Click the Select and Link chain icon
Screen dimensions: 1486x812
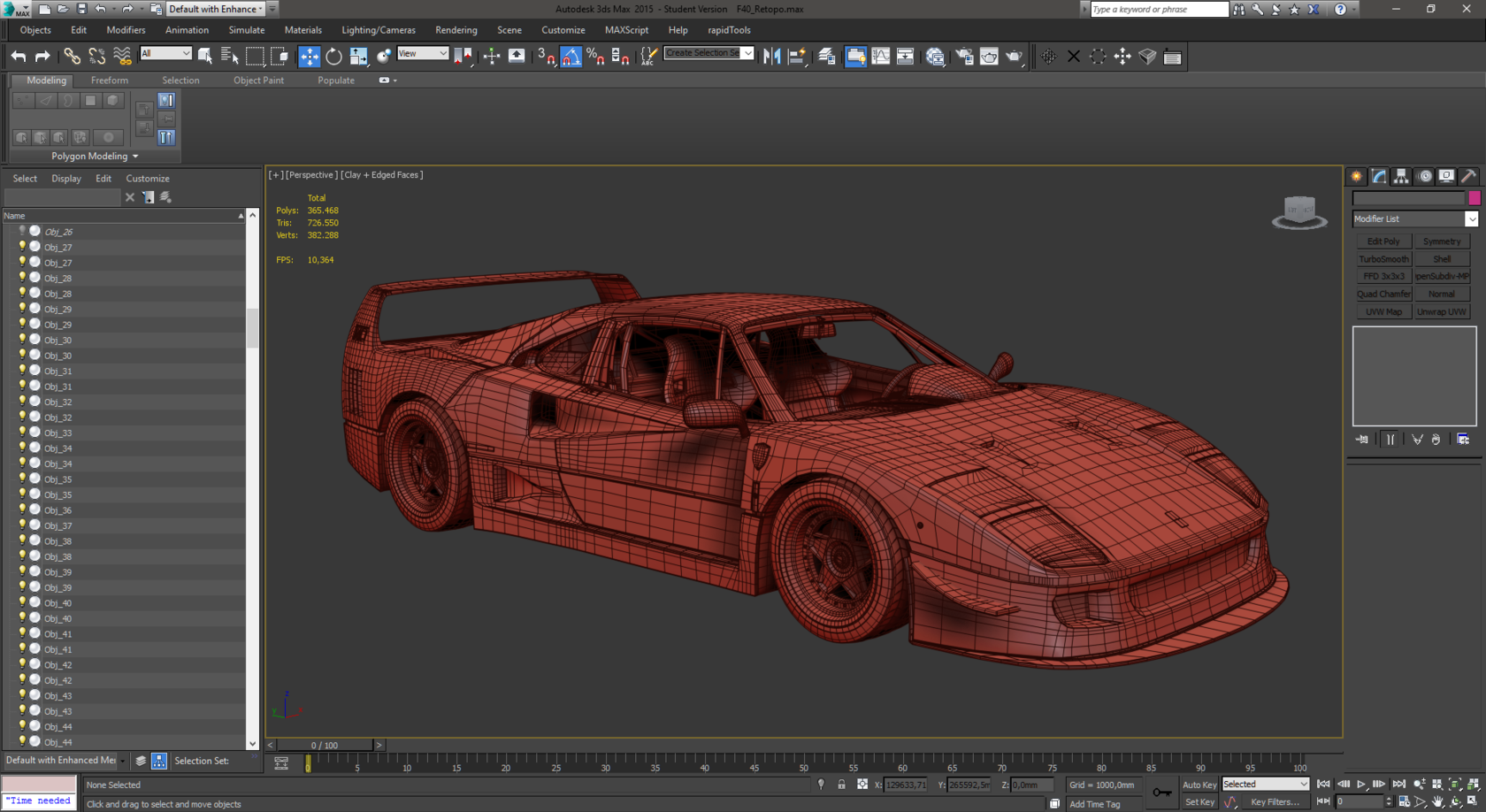72,57
